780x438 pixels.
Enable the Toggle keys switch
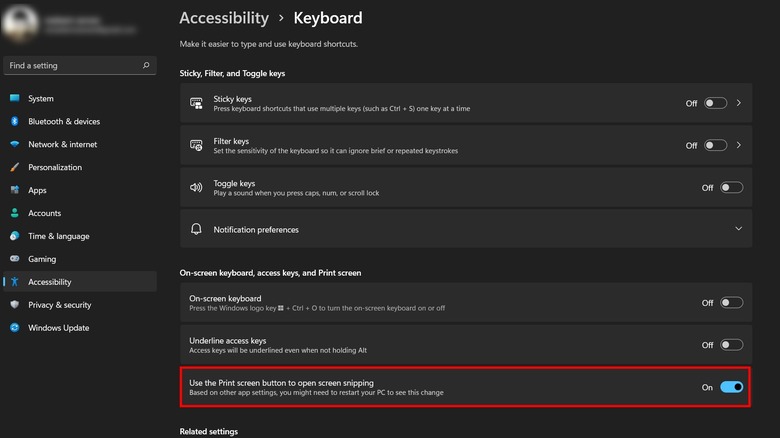(x=731, y=187)
